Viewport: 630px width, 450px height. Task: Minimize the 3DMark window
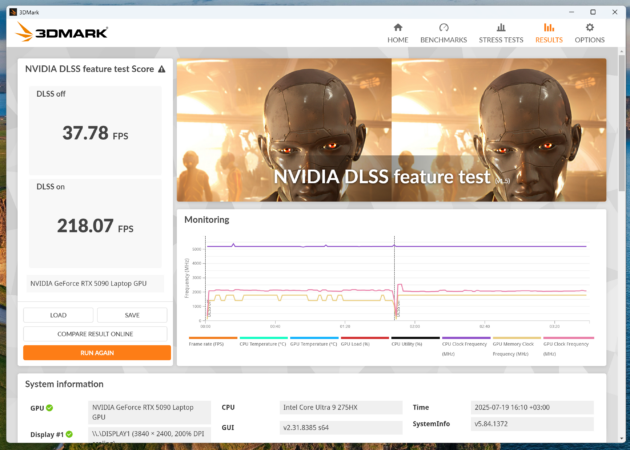pyautogui.click(x=571, y=12)
